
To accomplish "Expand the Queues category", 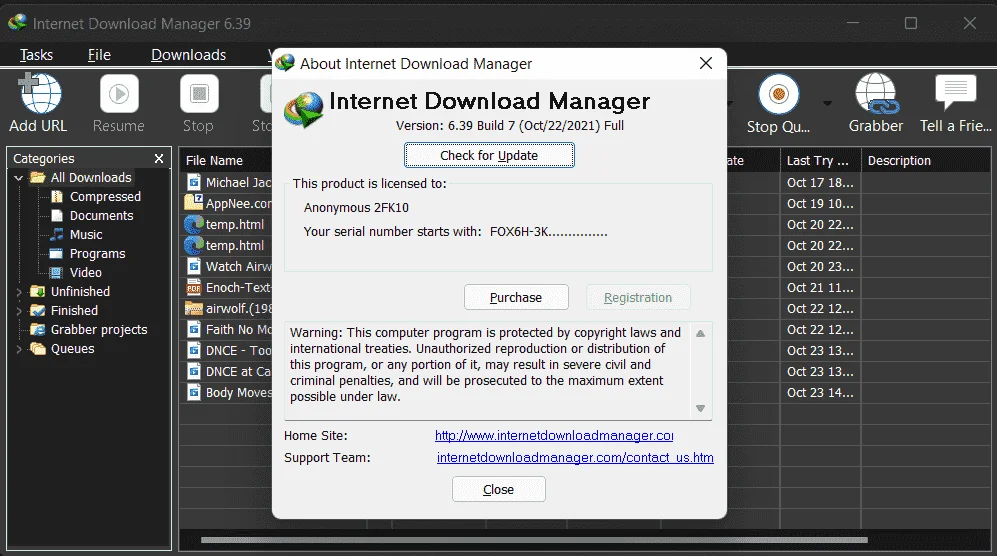I will pos(18,350).
